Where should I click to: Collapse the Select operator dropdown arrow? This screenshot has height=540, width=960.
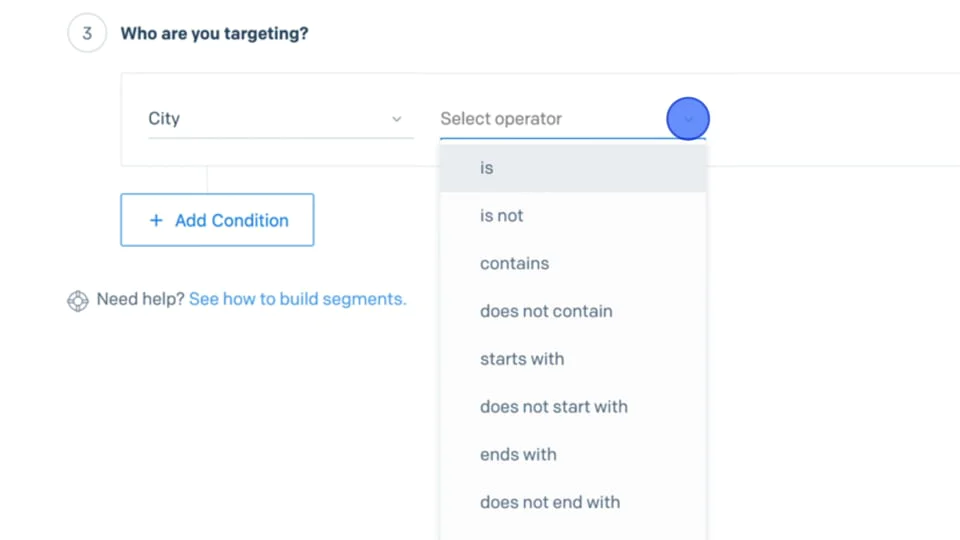(688, 119)
